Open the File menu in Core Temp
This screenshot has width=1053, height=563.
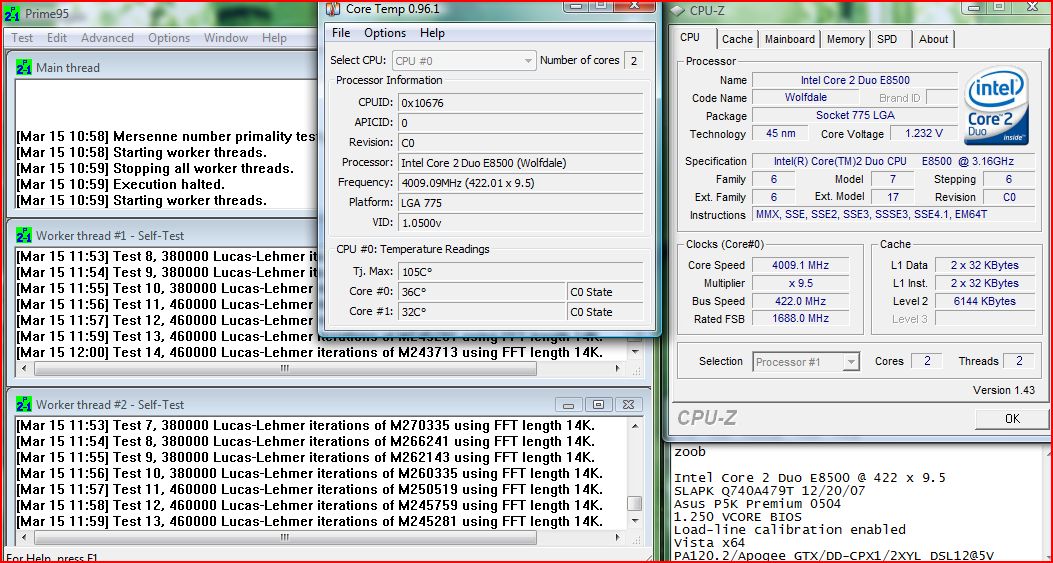click(341, 33)
